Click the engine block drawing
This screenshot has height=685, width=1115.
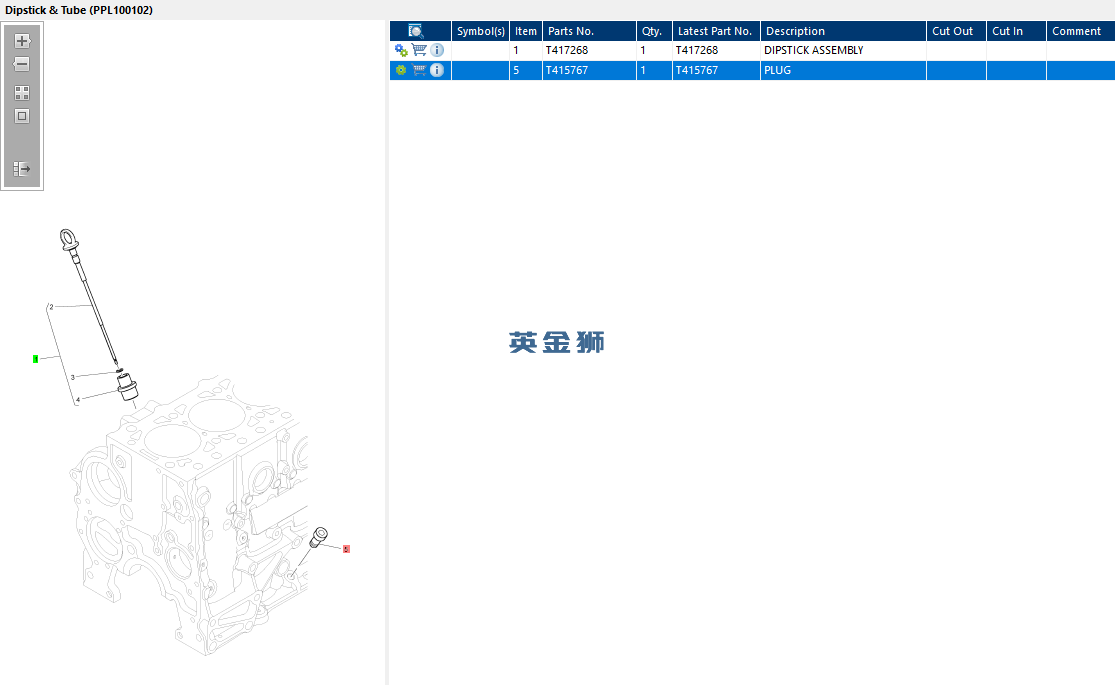[x=189, y=516]
